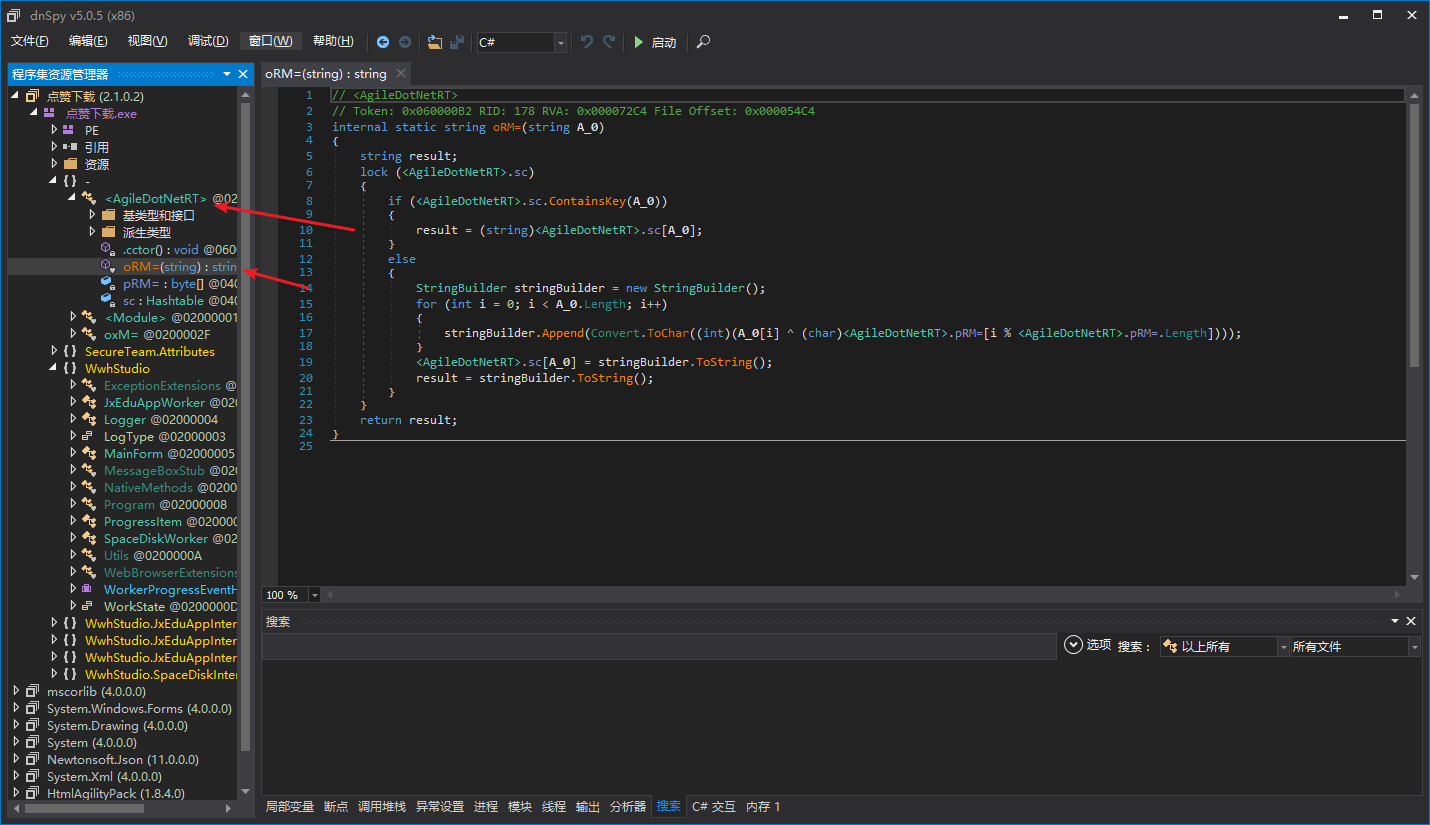
Task: Click inside the search text input field
Action: [658, 647]
